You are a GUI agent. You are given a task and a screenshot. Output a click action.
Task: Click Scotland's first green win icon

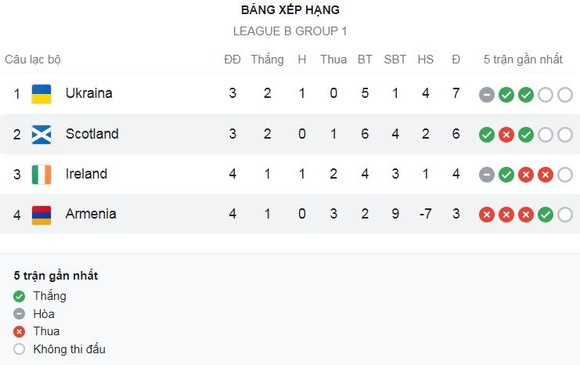tap(487, 135)
